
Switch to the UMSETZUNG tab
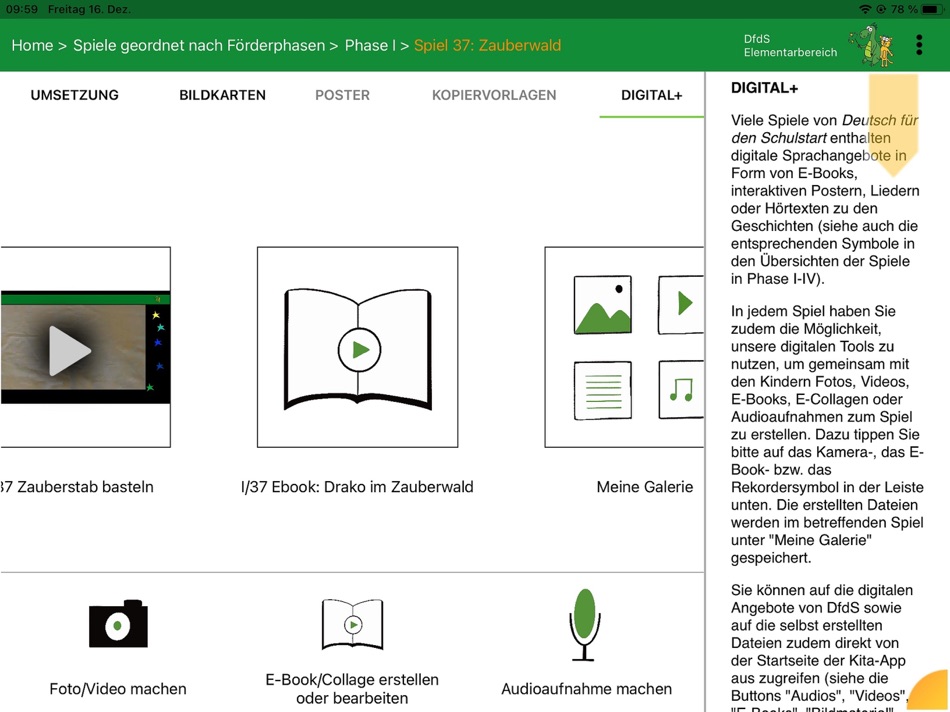[x=75, y=95]
